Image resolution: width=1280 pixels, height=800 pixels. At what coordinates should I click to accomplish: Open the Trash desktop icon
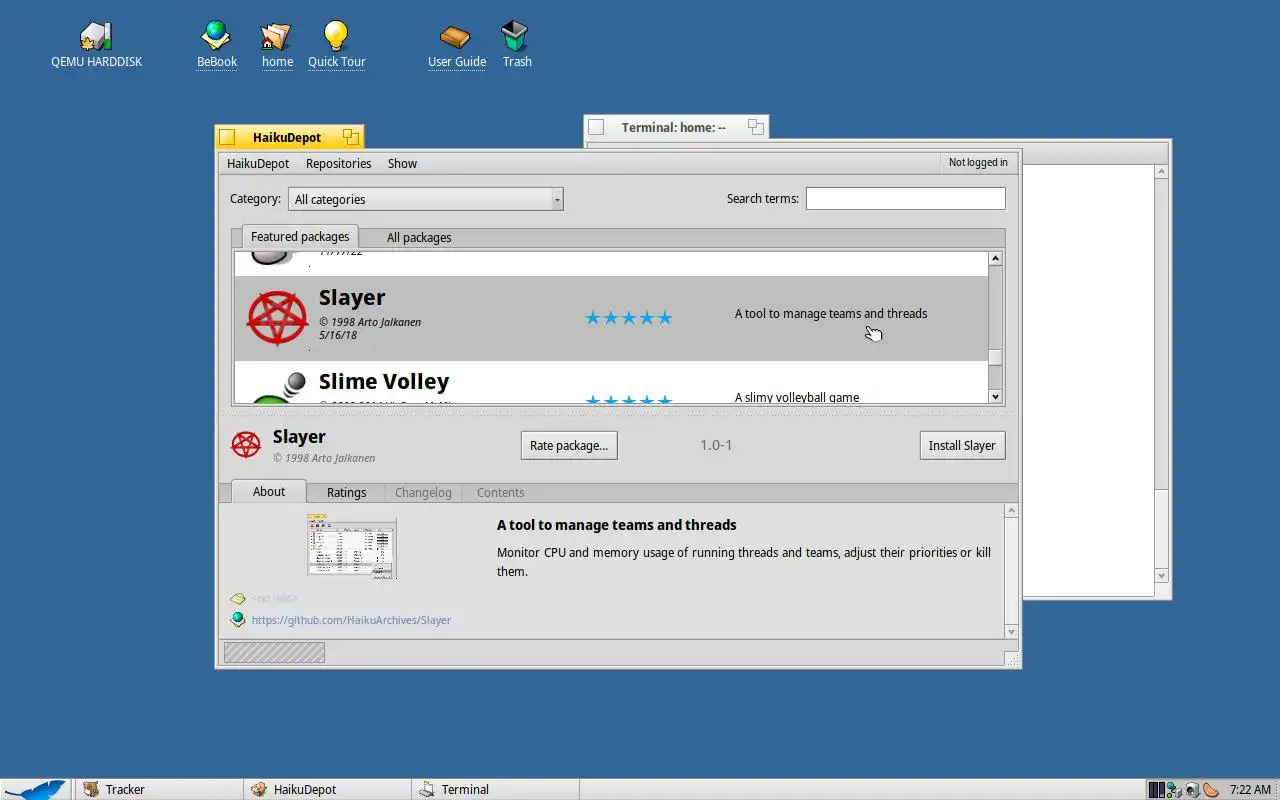point(516,36)
